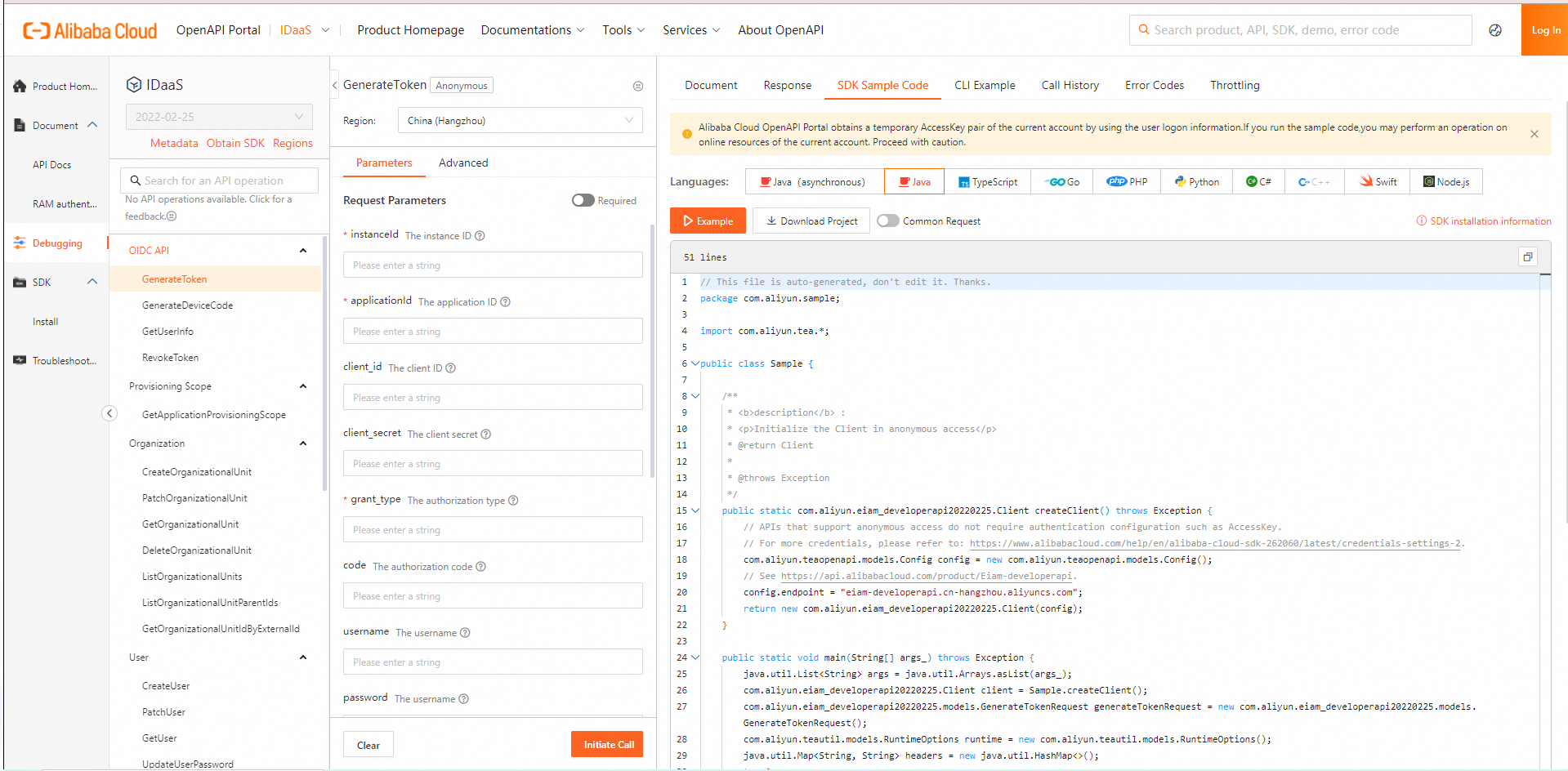This screenshot has width=1568, height=771.
Task: Click the Example button
Action: (x=708, y=221)
